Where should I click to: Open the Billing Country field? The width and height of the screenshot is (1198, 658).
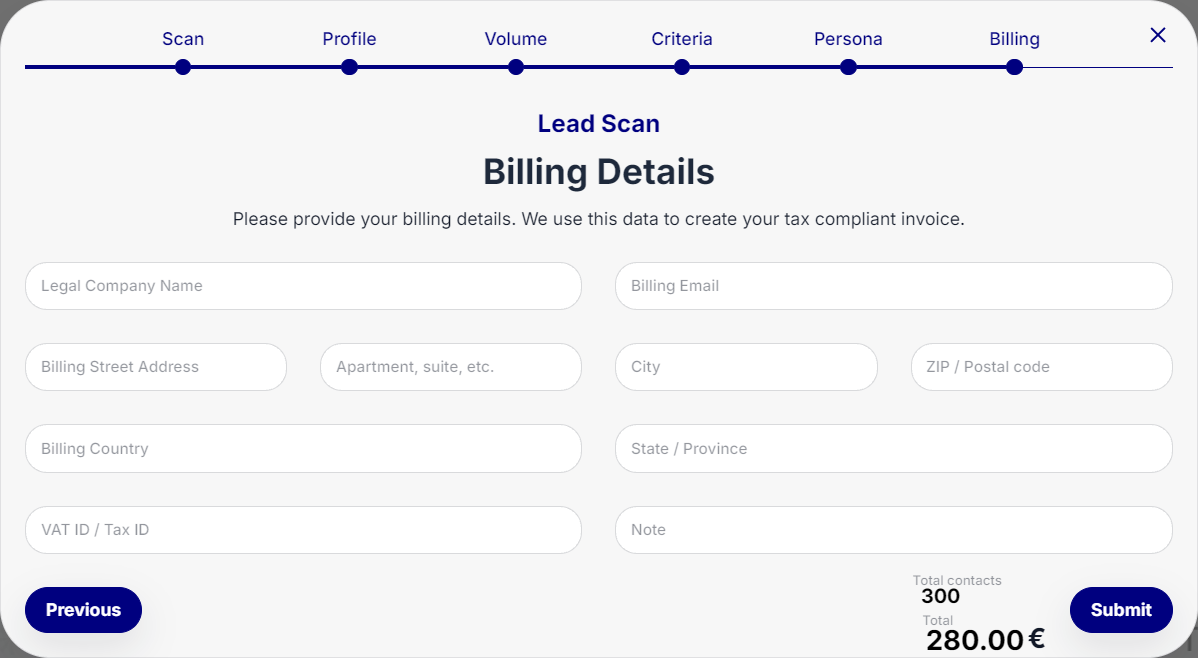[x=303, y=449]
